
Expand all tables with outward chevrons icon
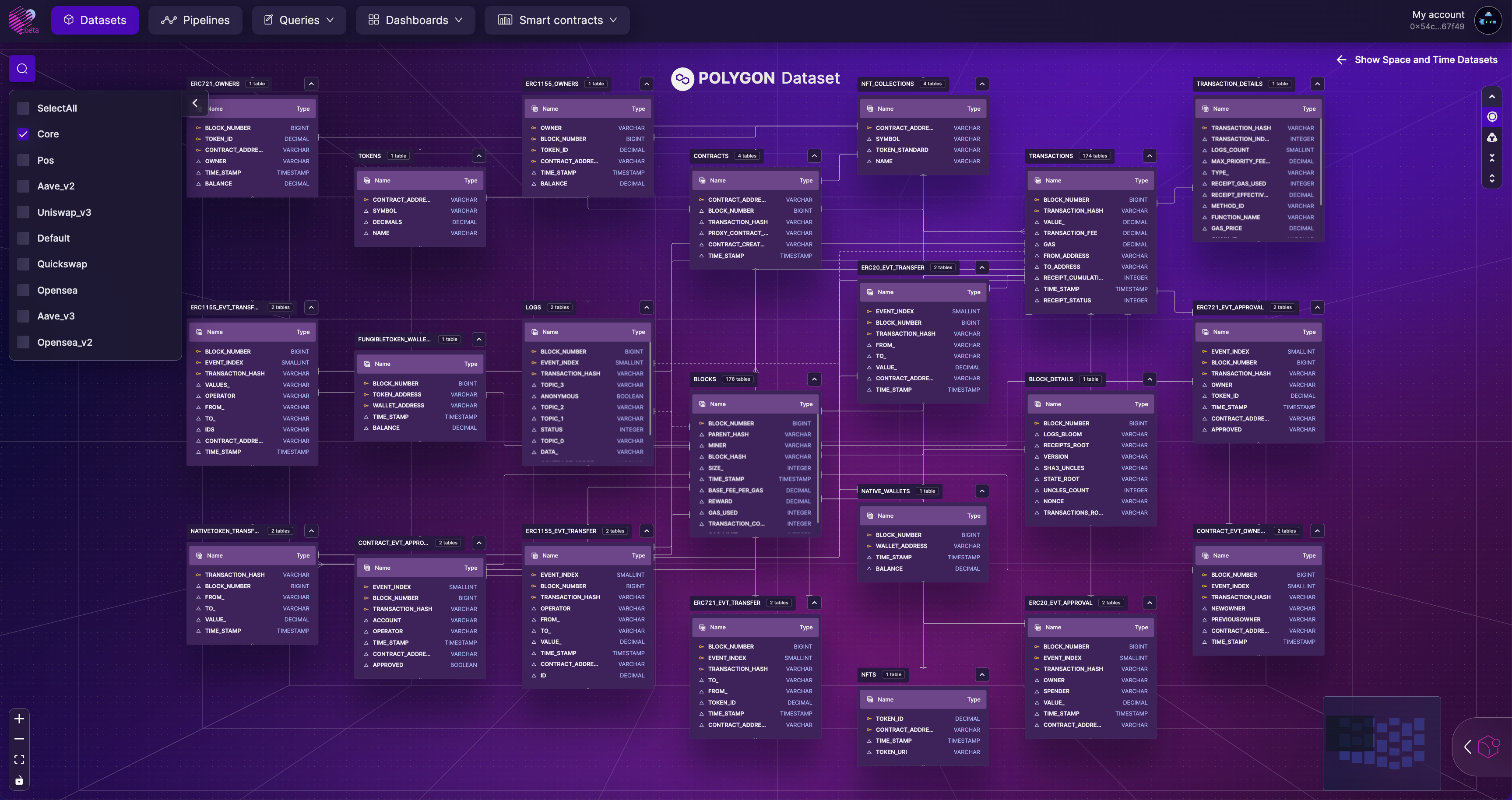1491,178
